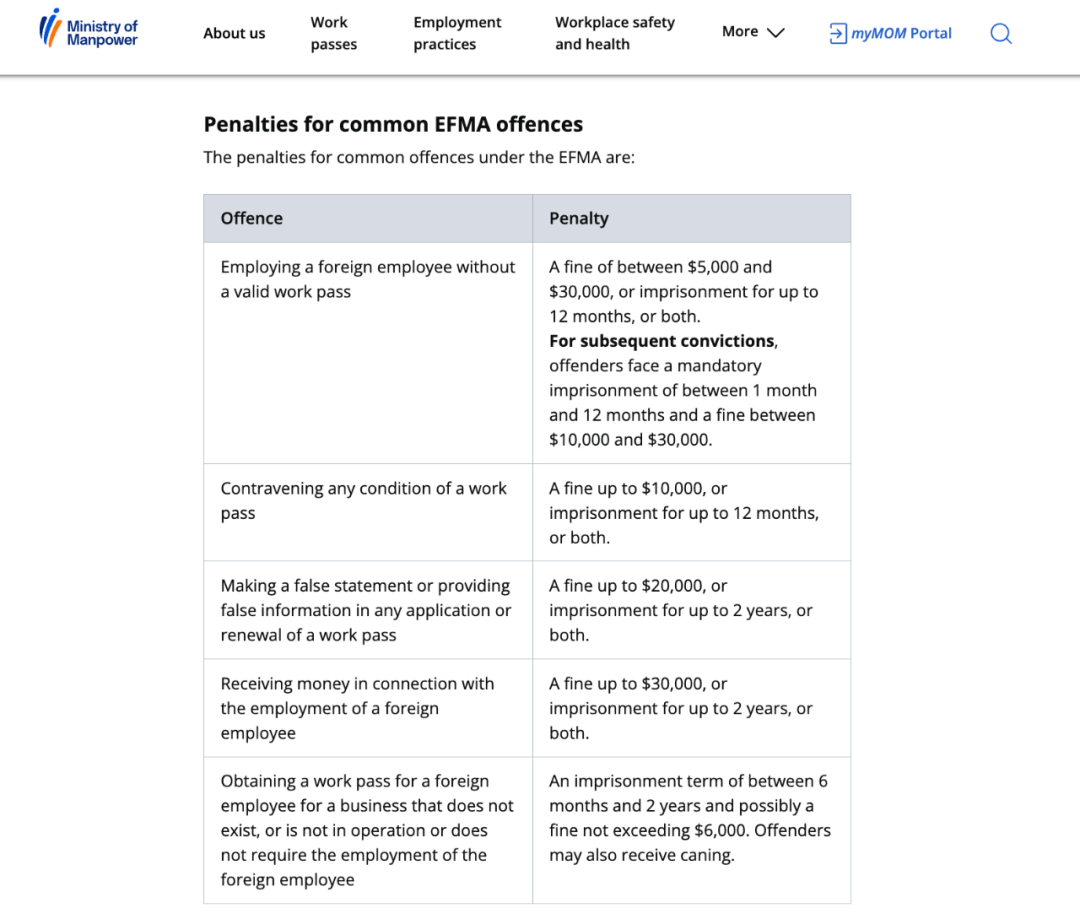Image resolution: width=1080 pixels, height=919 pixels.
Task: Click the 'Receiving money in connection' offence cell
Action: point(368,708)
